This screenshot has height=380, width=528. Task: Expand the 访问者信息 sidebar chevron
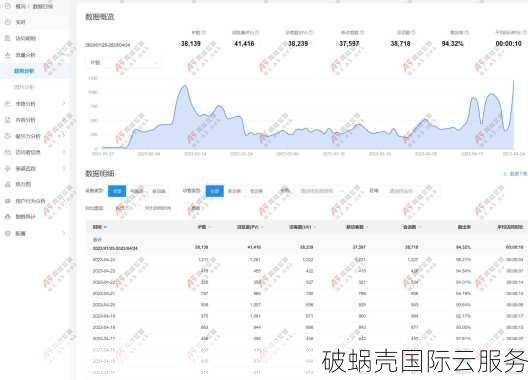64,152
